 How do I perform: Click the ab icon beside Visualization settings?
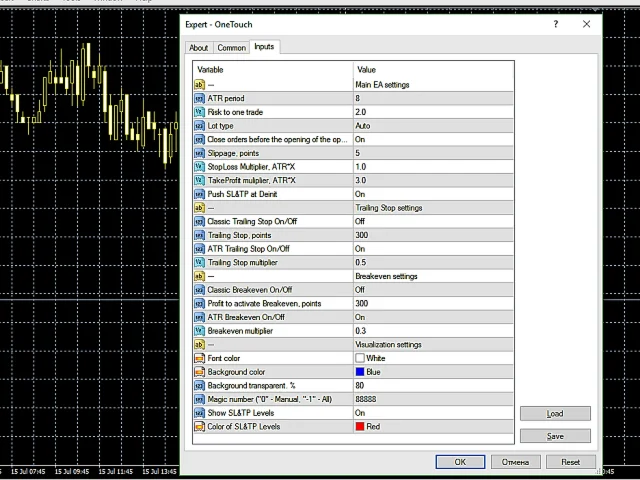pos(199,344)
